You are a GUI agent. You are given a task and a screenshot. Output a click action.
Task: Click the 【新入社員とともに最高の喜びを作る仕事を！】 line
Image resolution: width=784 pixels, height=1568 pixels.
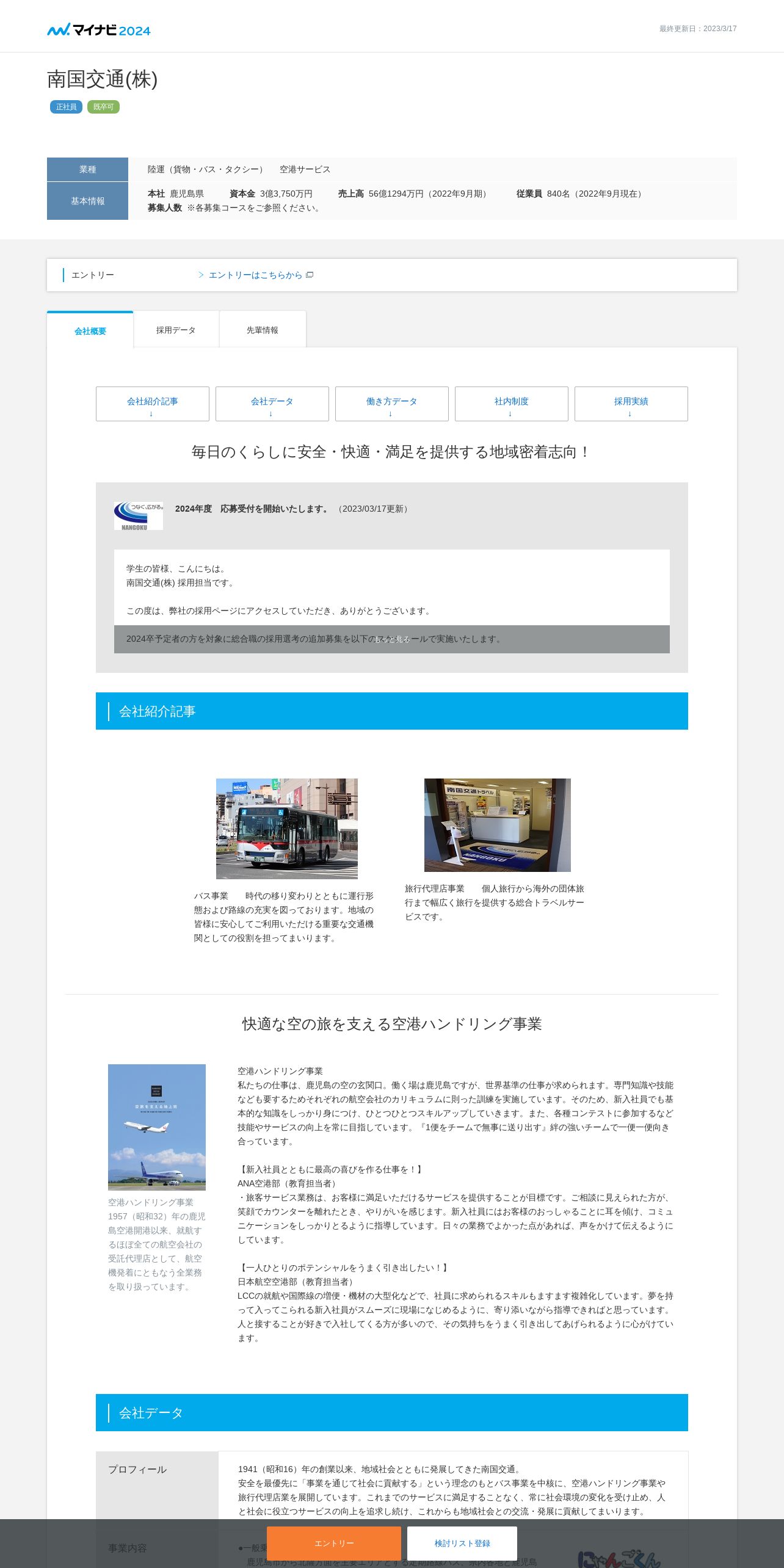331,1169
